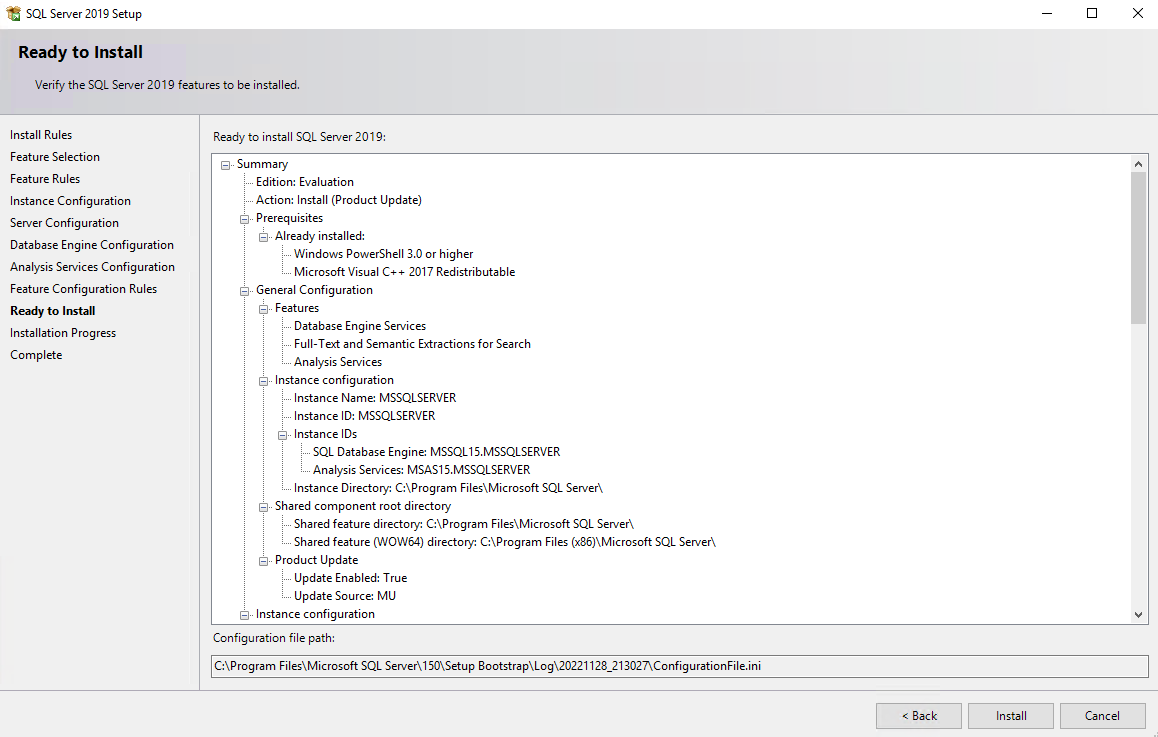Select Microsoft Visual C++ 2017 Redistributable row
This screenshot has width=1158, height=737.
point(404,272)
